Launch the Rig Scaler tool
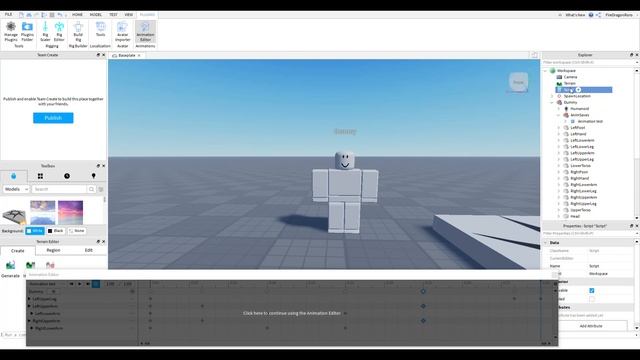 (45, 31)
